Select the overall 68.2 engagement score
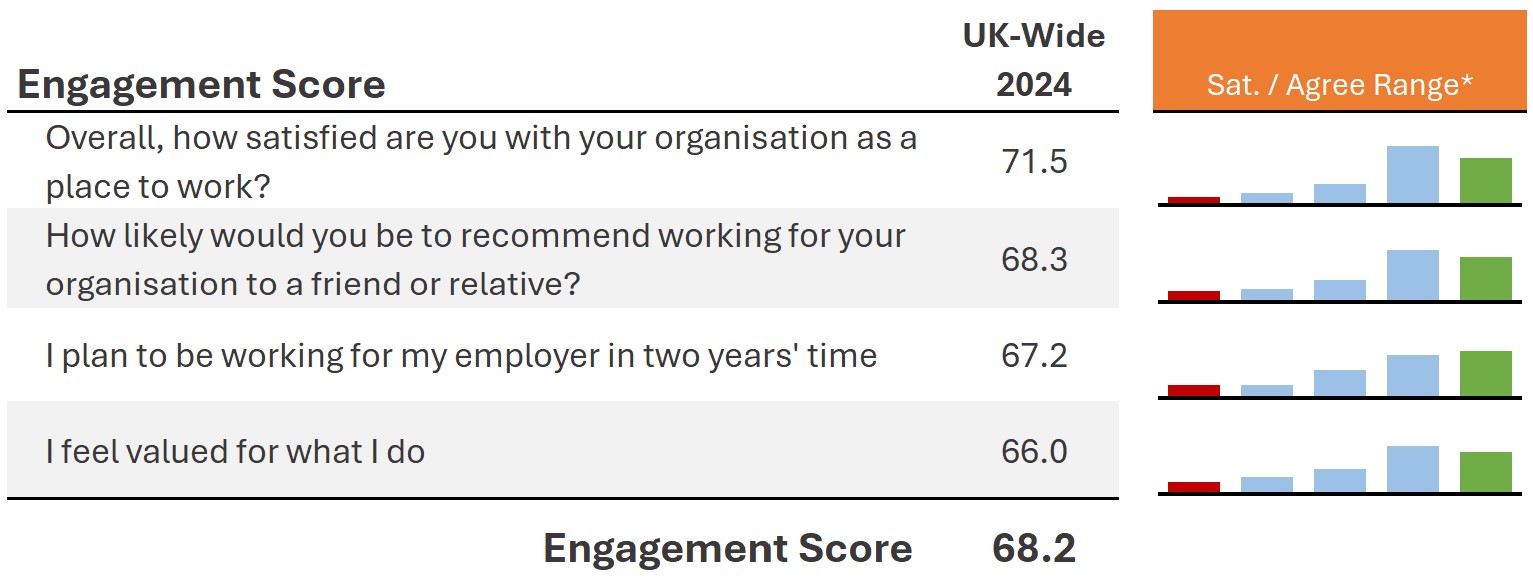The image size is (1533, 582). pyautogui.click(x=1034, y=548)
